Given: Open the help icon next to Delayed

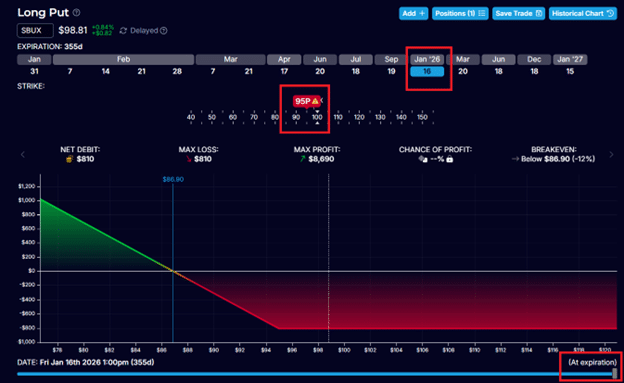Looking at the screenshot, I should point(164,31).
